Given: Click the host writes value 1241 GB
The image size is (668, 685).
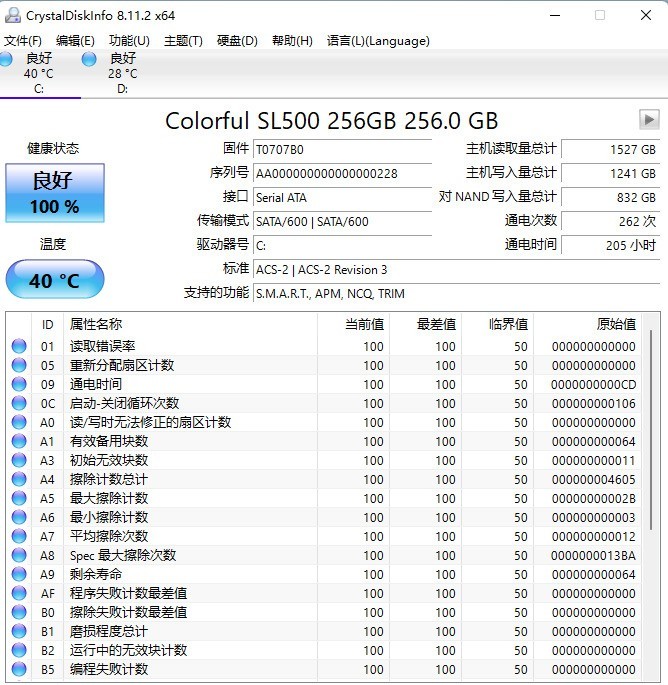Looking at the screenshot, I should coord(610,173).
